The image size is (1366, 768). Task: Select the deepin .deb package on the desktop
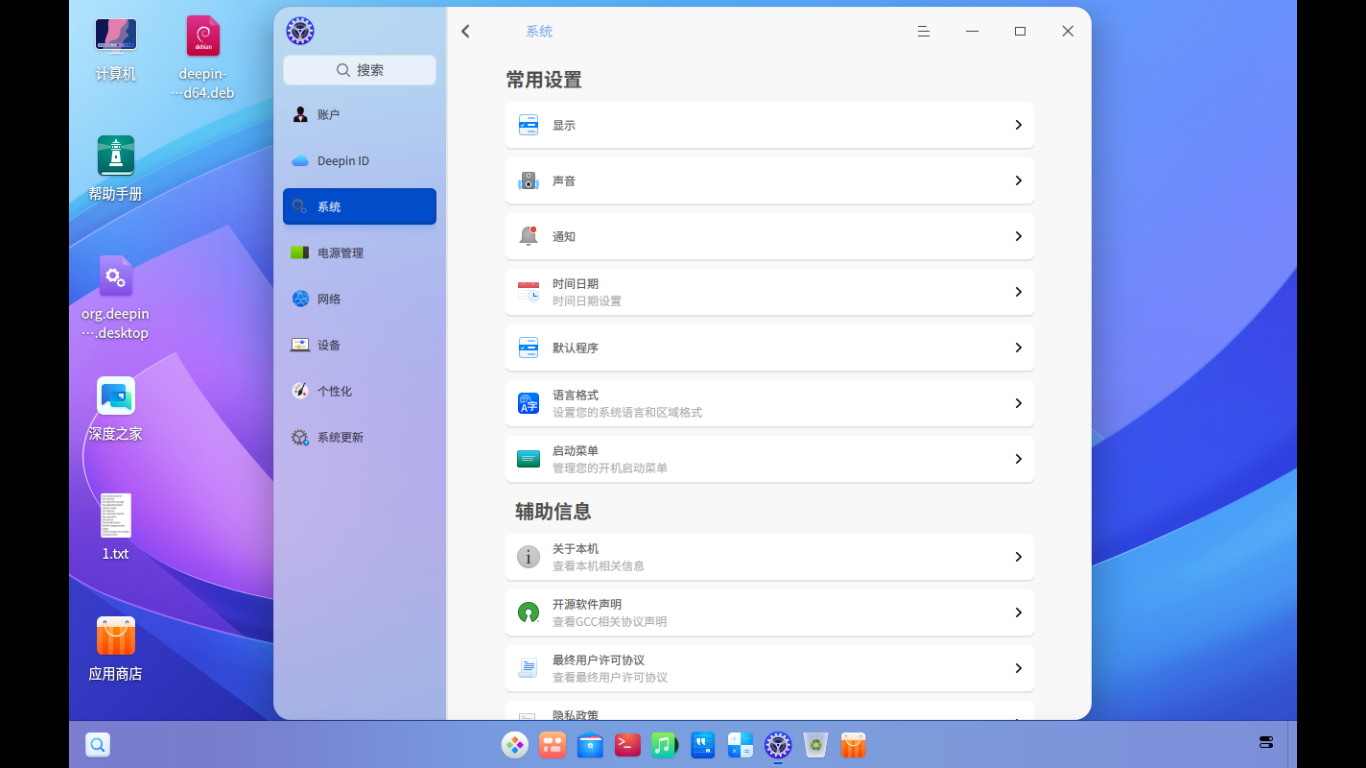click(203, 58)
